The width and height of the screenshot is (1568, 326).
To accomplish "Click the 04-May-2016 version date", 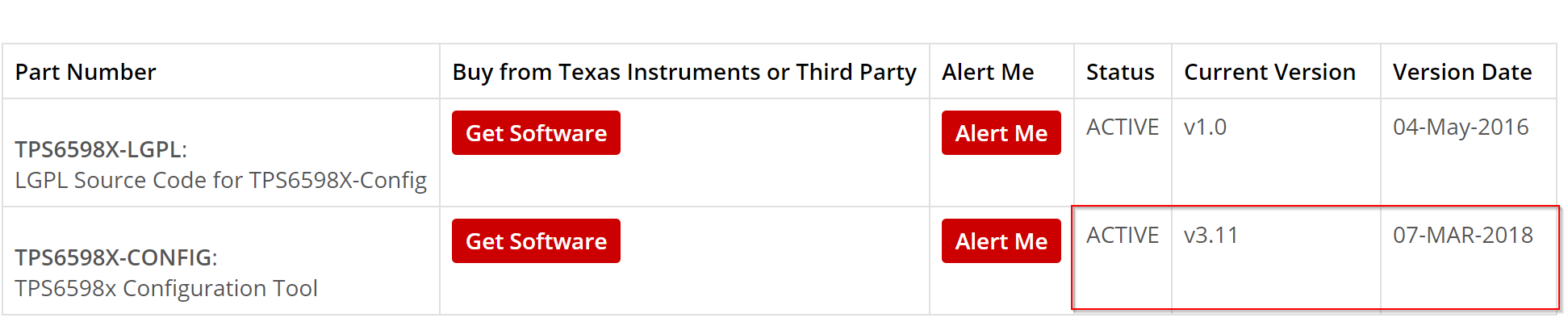I will [1461, 127].
